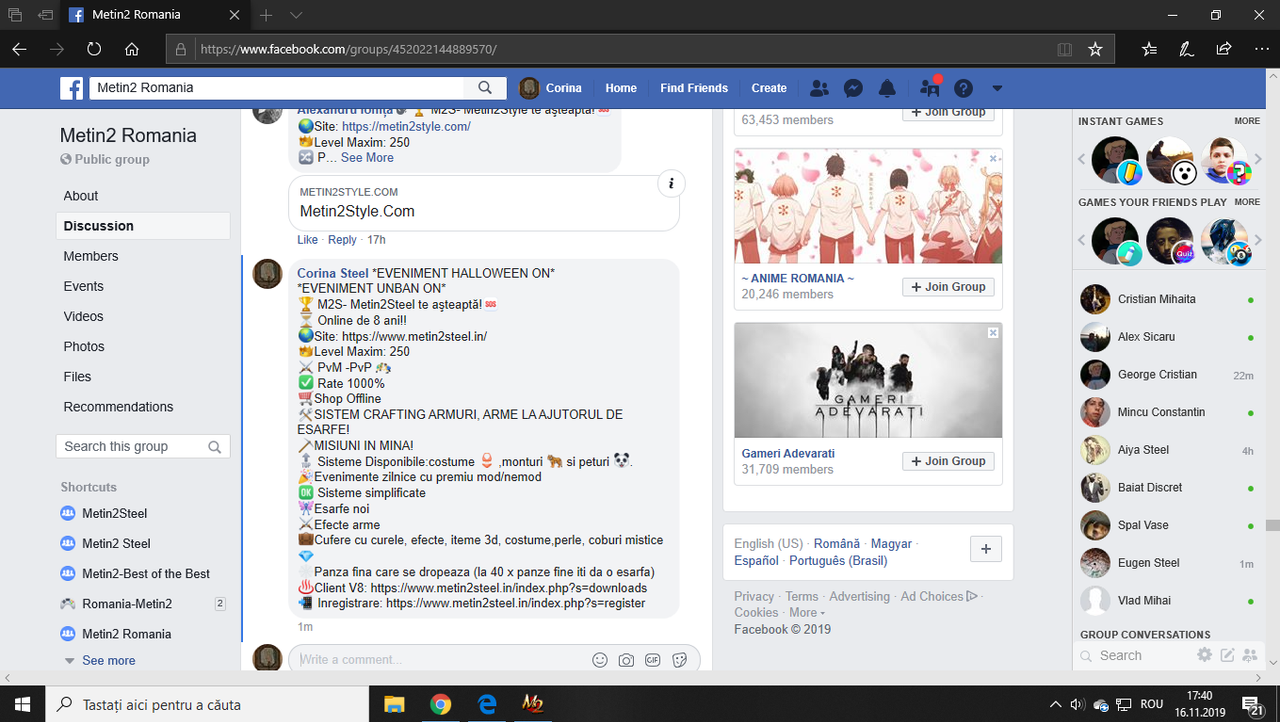Reply to the Metin2Style comment
This screenshot has width=1280, height=722.
pos(342,240)
